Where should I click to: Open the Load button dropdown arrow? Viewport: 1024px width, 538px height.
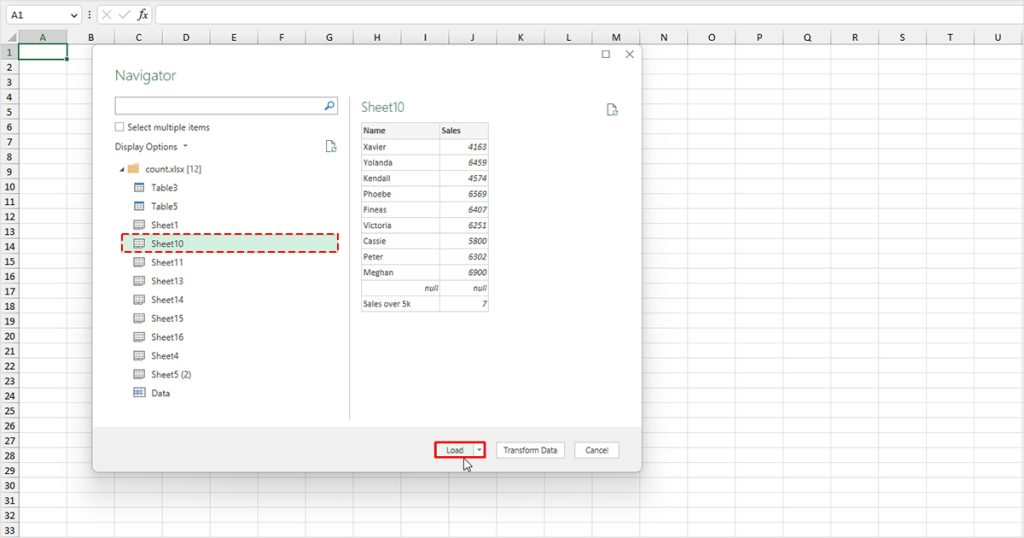point(479,450)
